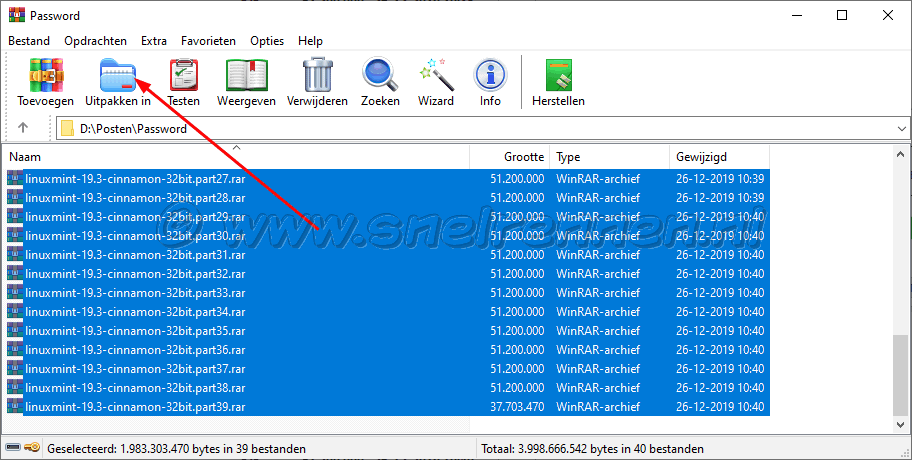
Task: Click the Verwijderen trash can icon
Action: pyautogui.click(x=318, y=75)
